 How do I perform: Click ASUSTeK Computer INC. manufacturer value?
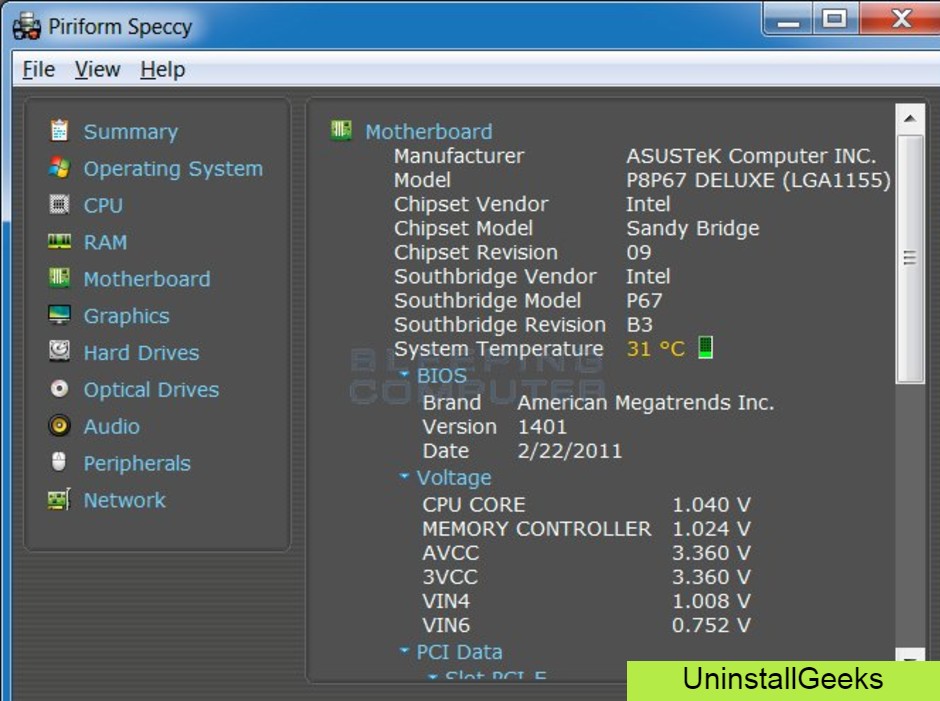[x=751, y=156]
